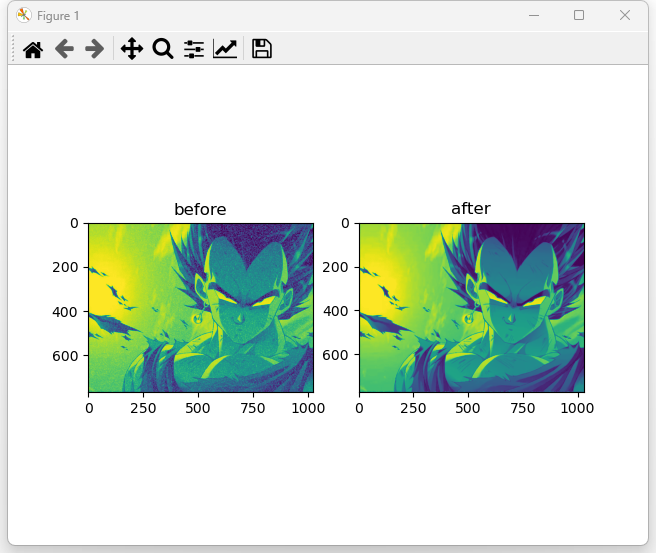The width and height of the screenshot is (656, 553).
Task: Go back to previous view arrow
Action: pyautogui.click(x=64, y=49)
